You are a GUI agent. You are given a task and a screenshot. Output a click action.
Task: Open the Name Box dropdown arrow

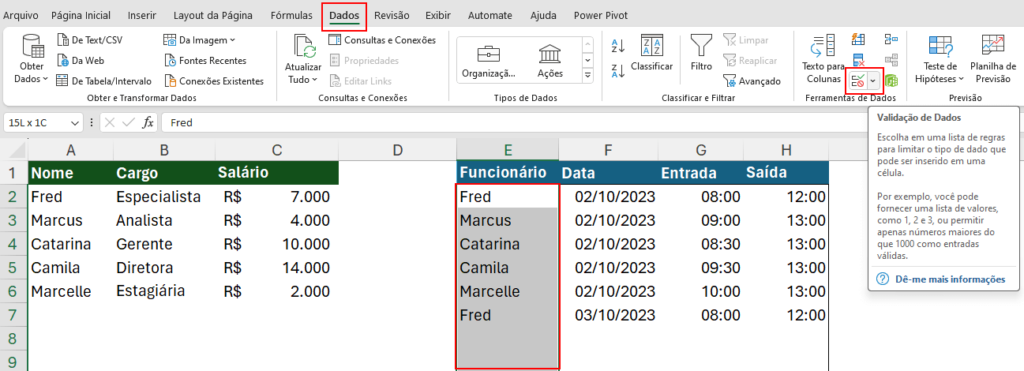(75, 122)
